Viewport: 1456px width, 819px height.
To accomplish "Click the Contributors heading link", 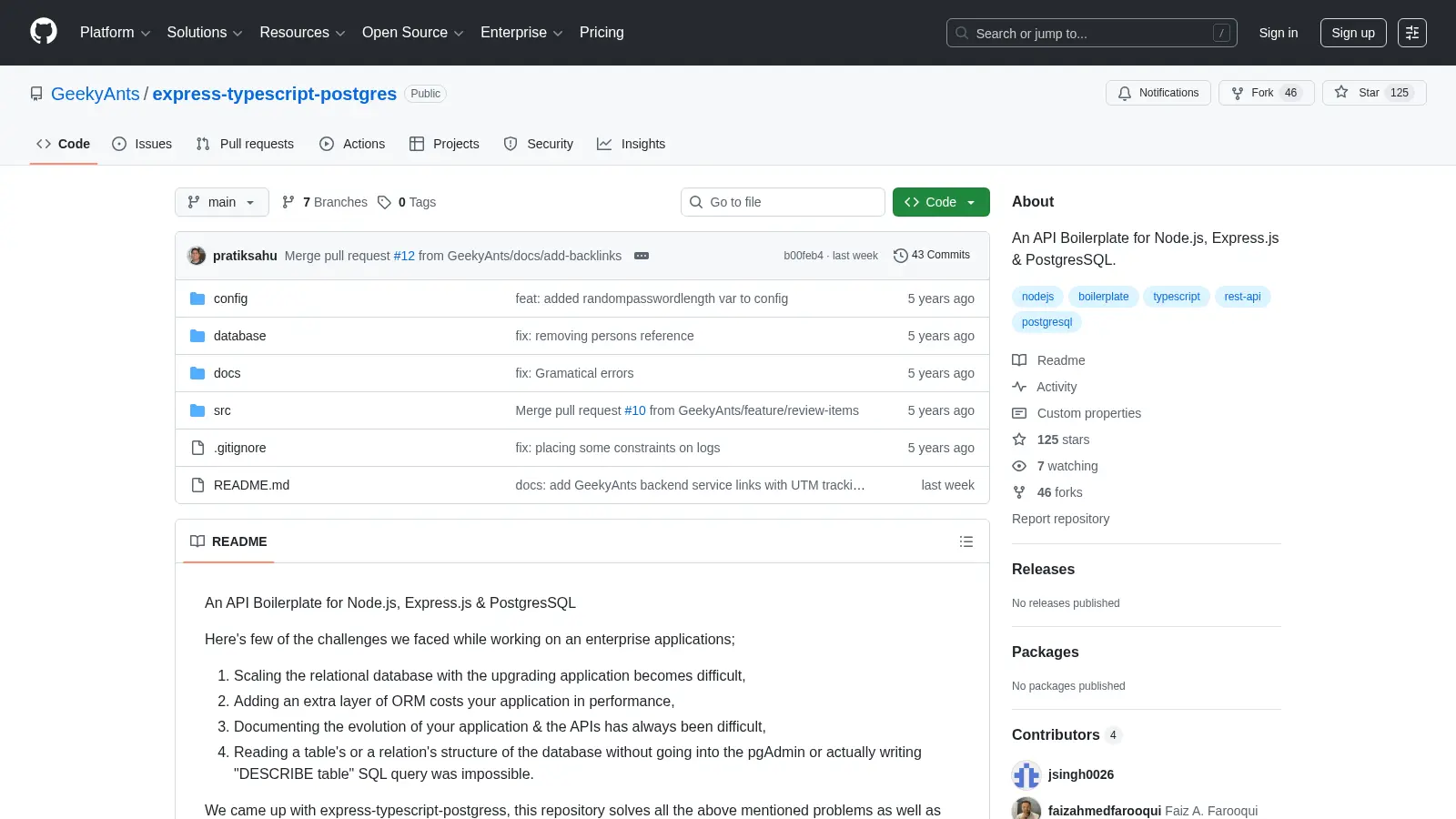I will pyautogui.click(x=1067, y=735).
